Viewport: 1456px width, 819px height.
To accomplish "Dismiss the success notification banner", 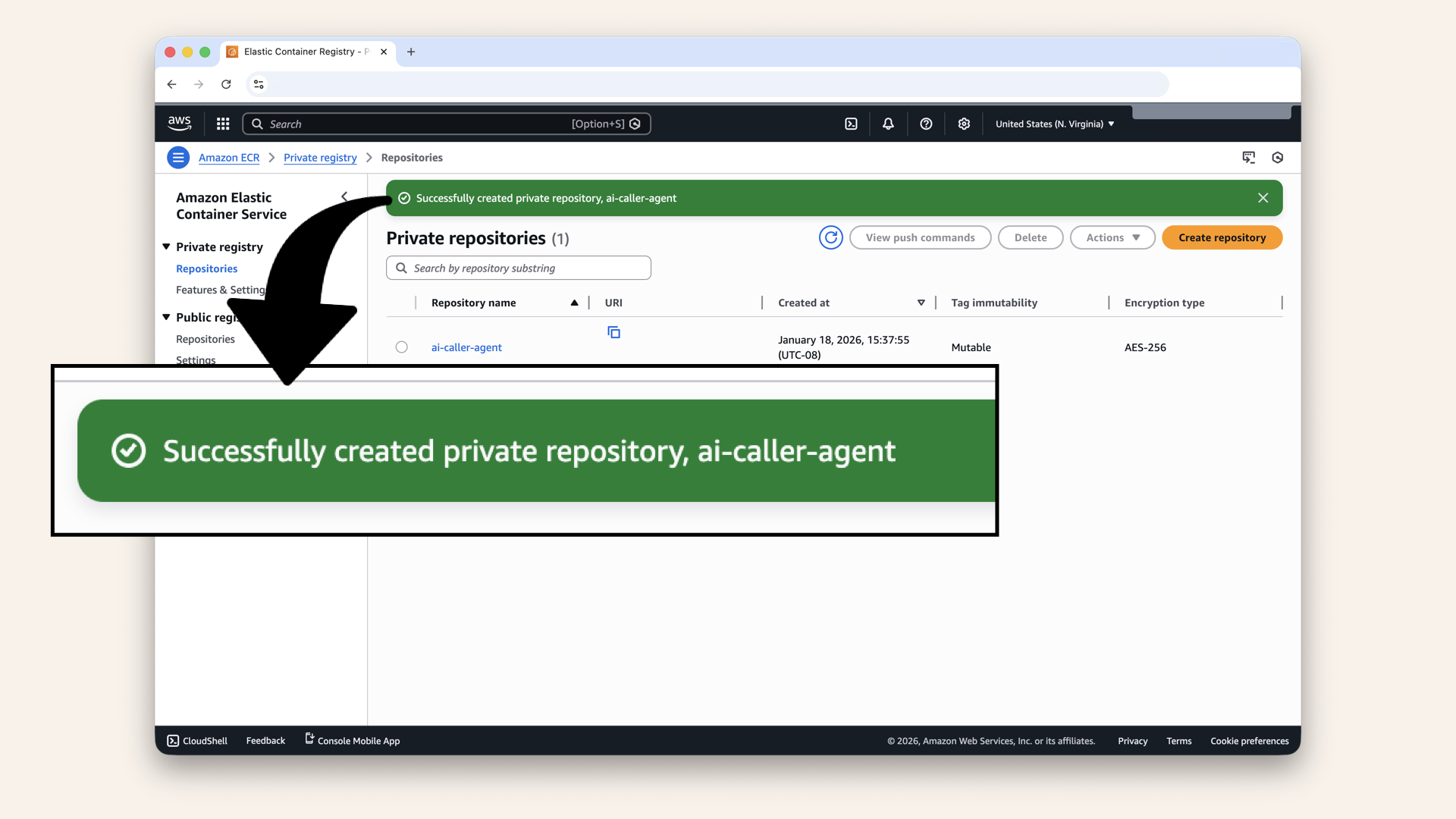I will 1263,198.
